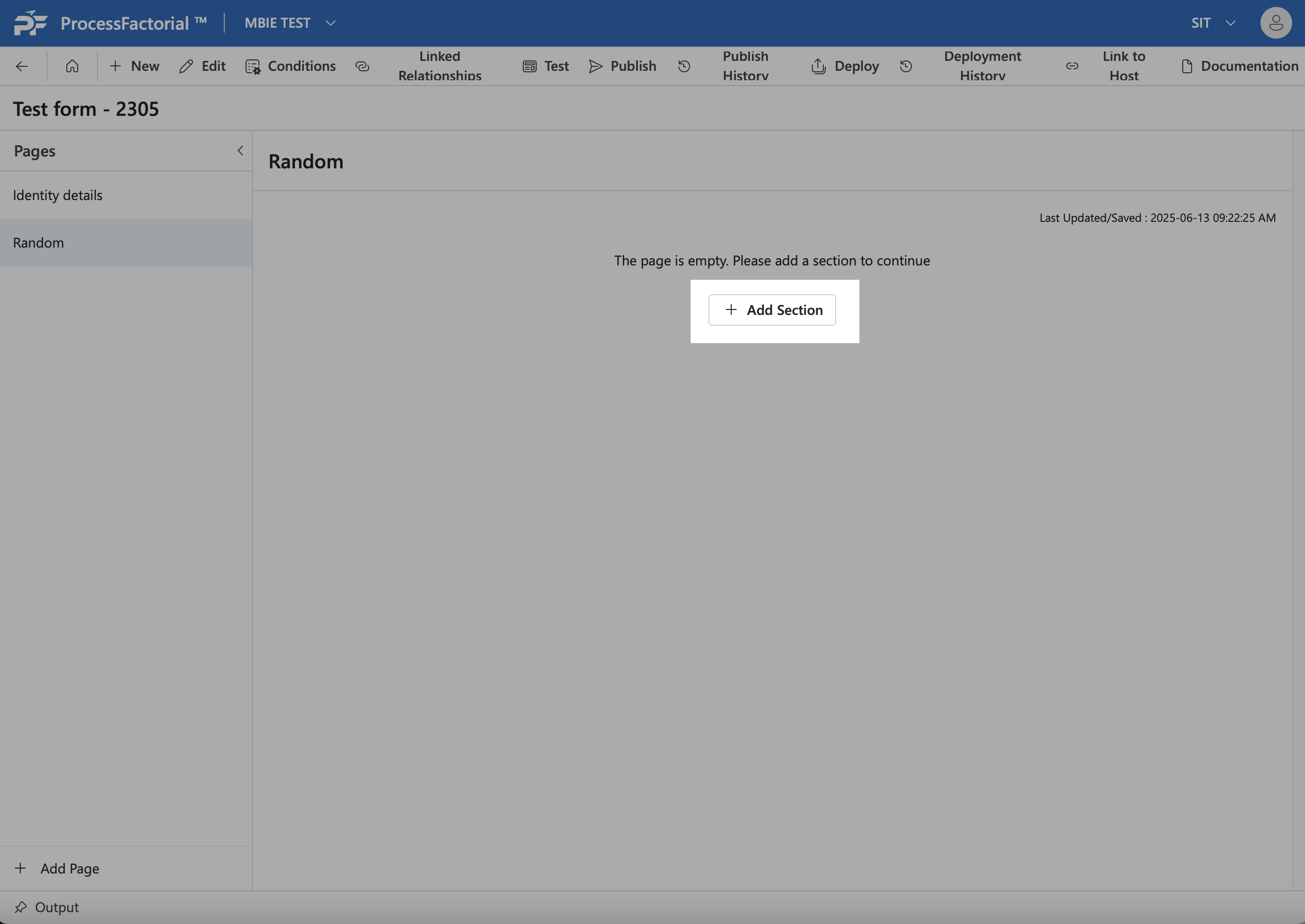Open Documentation from toolbar
1305x924 pixels.
click(1240, 66)
